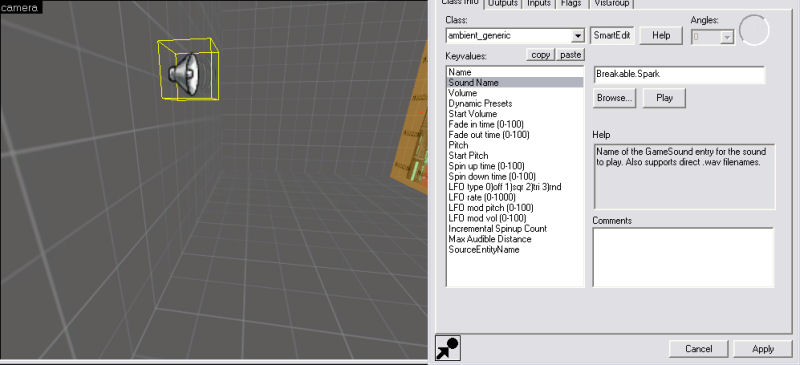Select the speaker entity icon in camera view
The image size is (800, 365).
[x=185, y=74]
